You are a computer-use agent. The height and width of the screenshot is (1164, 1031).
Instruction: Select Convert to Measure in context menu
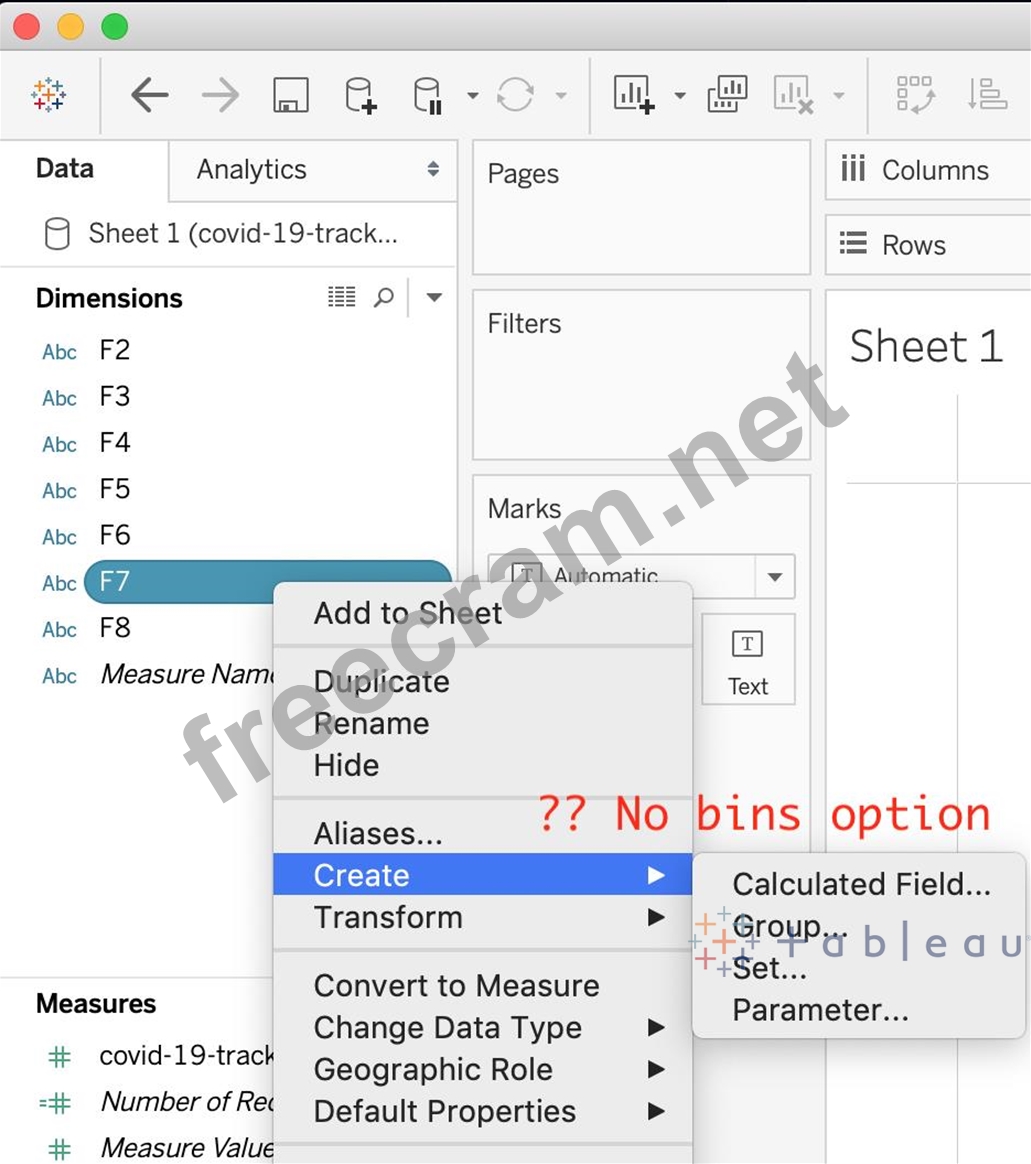pyautogui.click(x=456, y=986)
